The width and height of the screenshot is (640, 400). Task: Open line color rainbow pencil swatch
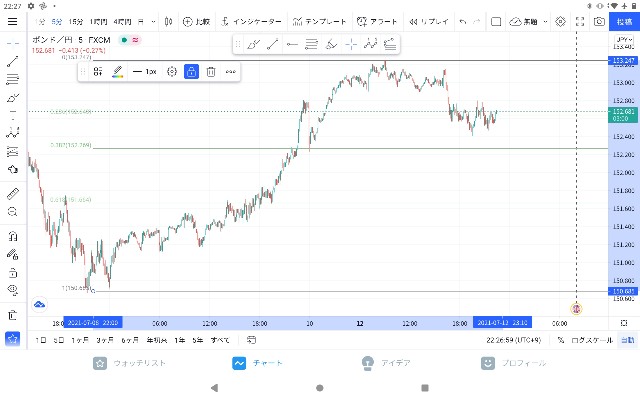click(x=118, y=72)
